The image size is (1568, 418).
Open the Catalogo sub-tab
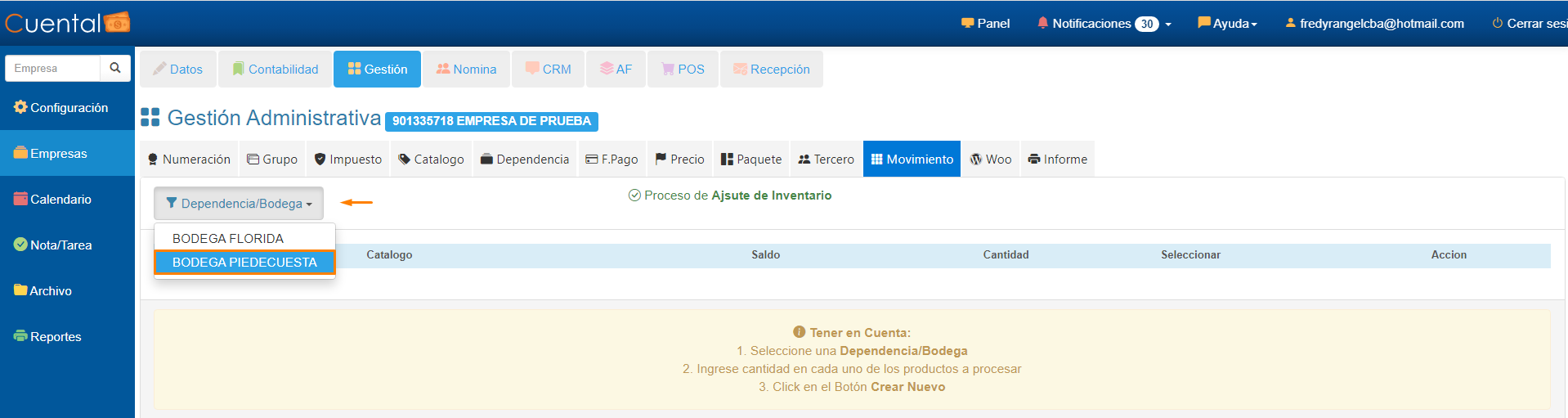[431, 160]
